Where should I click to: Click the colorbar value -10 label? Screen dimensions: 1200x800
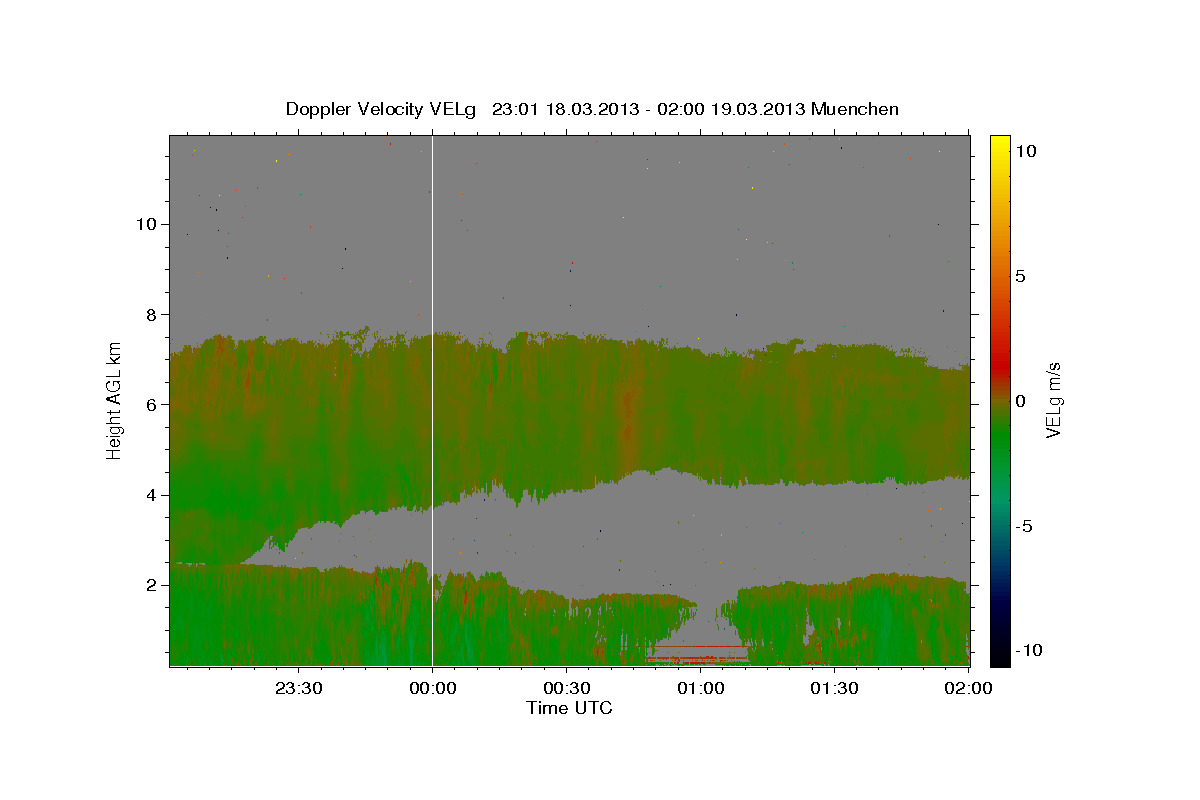(x=1027, y=650)
